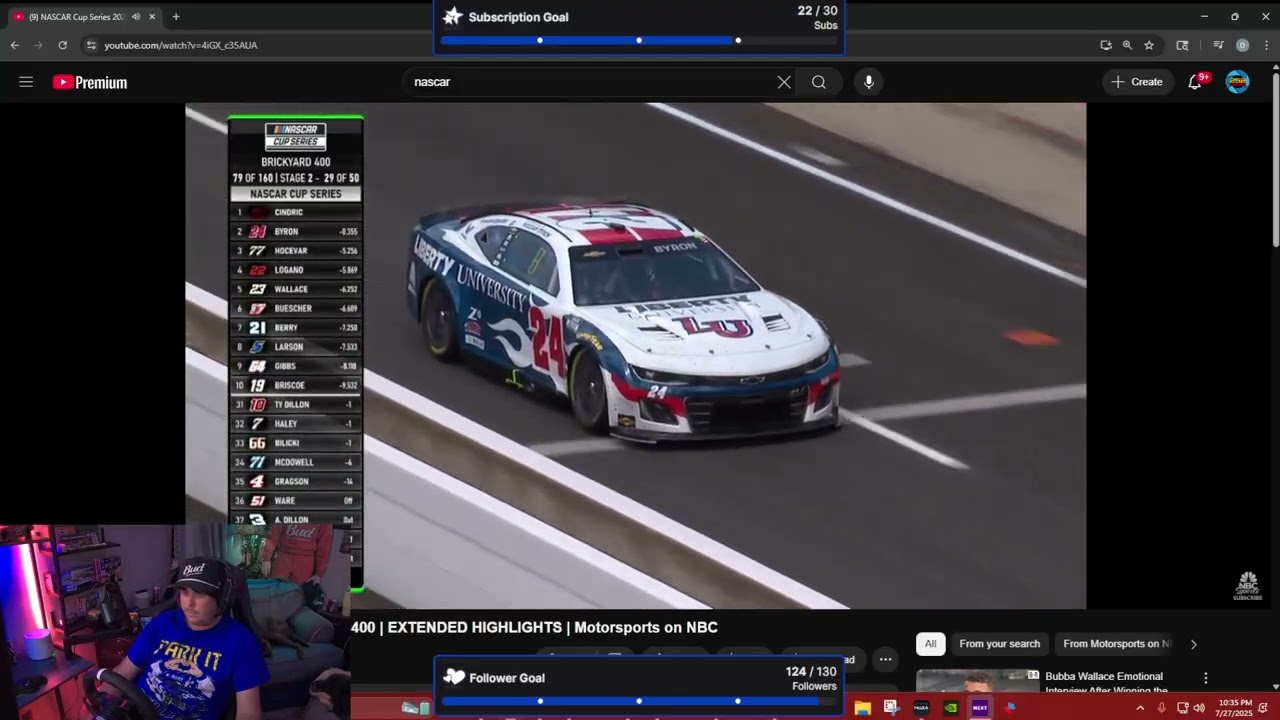Screen dimensions: 1280x720
Task: Show hidden system tray icons
Action: point(1139,708)
